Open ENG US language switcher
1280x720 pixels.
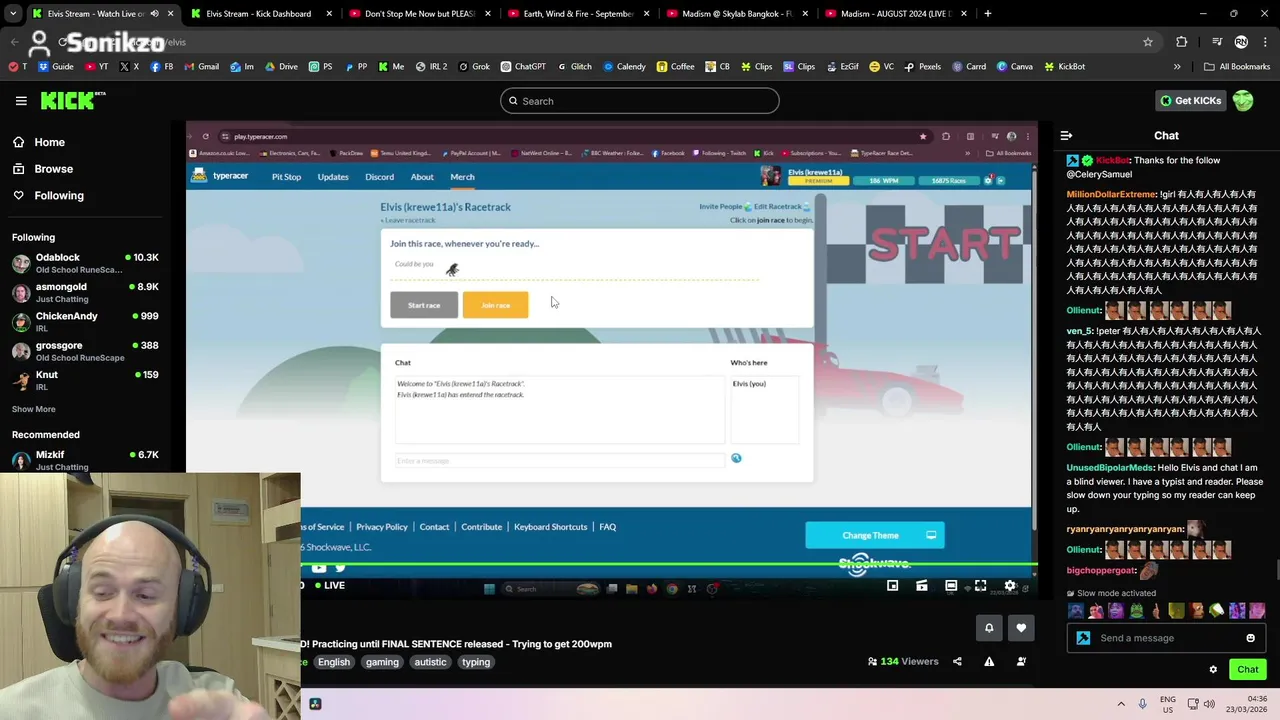tap(1168, 704)
